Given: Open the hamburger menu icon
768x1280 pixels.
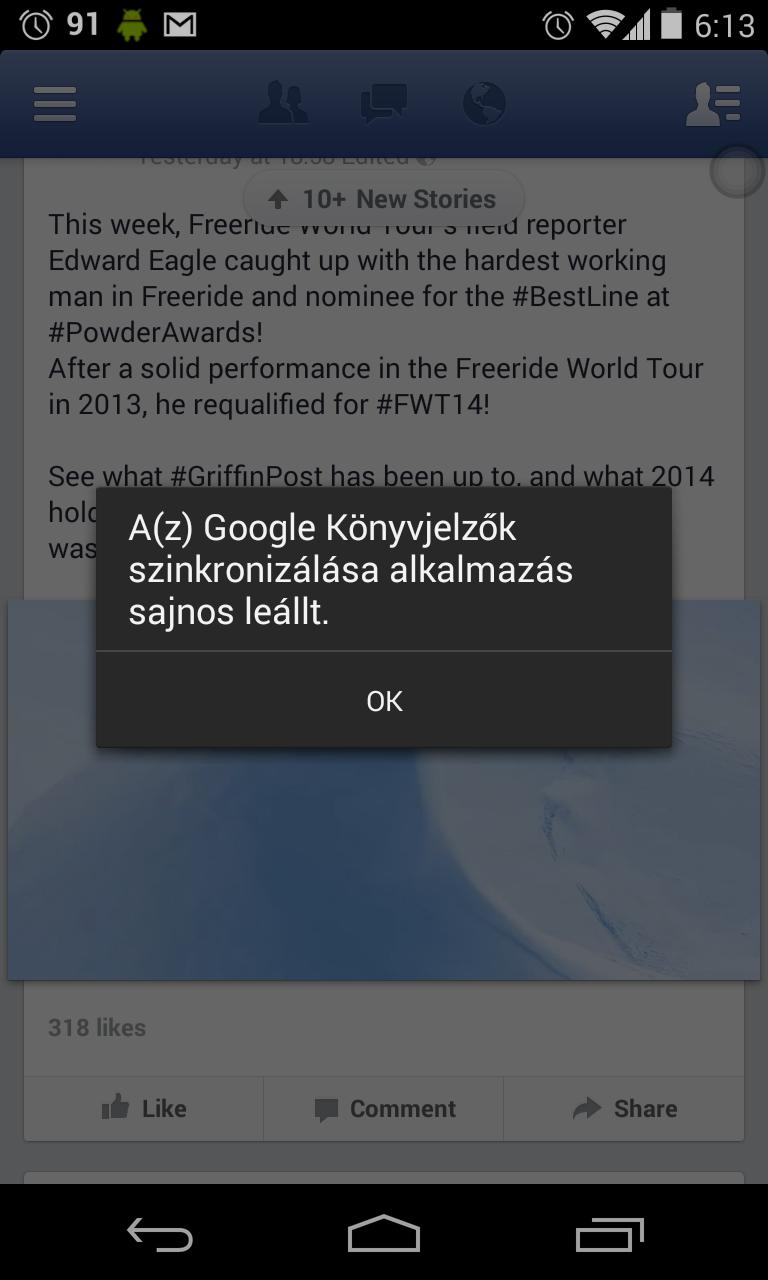Looking at the screenshot, I should click(x=55, y=104).
